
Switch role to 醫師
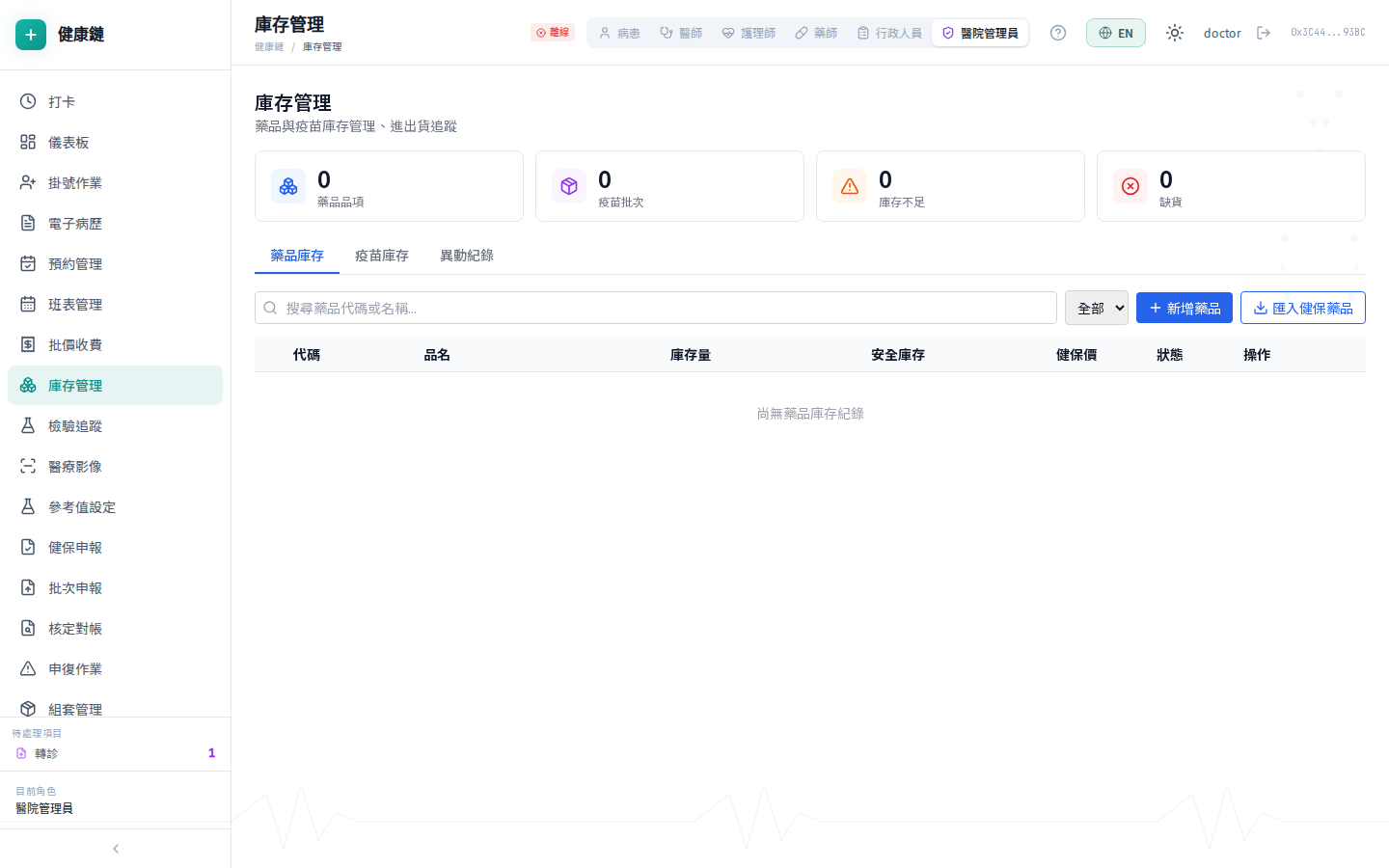pos(681,32)
